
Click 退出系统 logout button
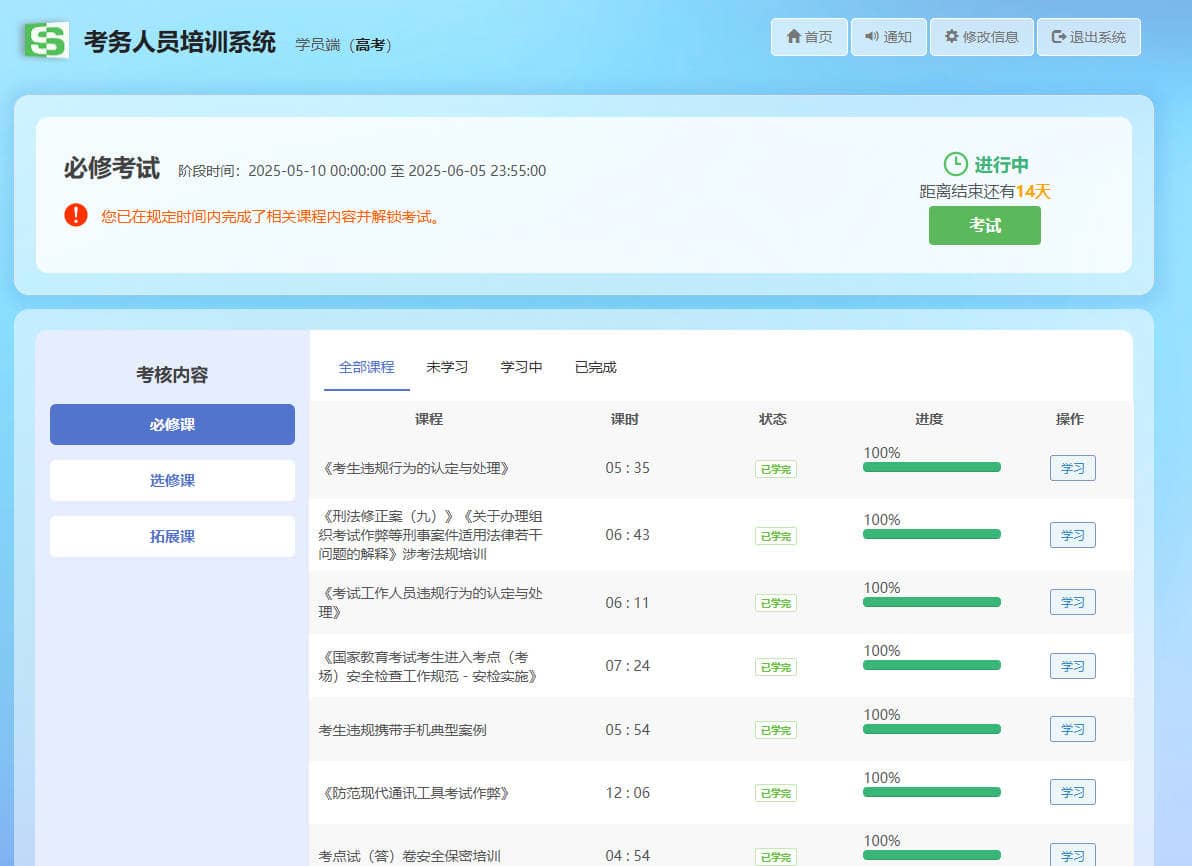pyautogui.click(x=1089, y=36)
